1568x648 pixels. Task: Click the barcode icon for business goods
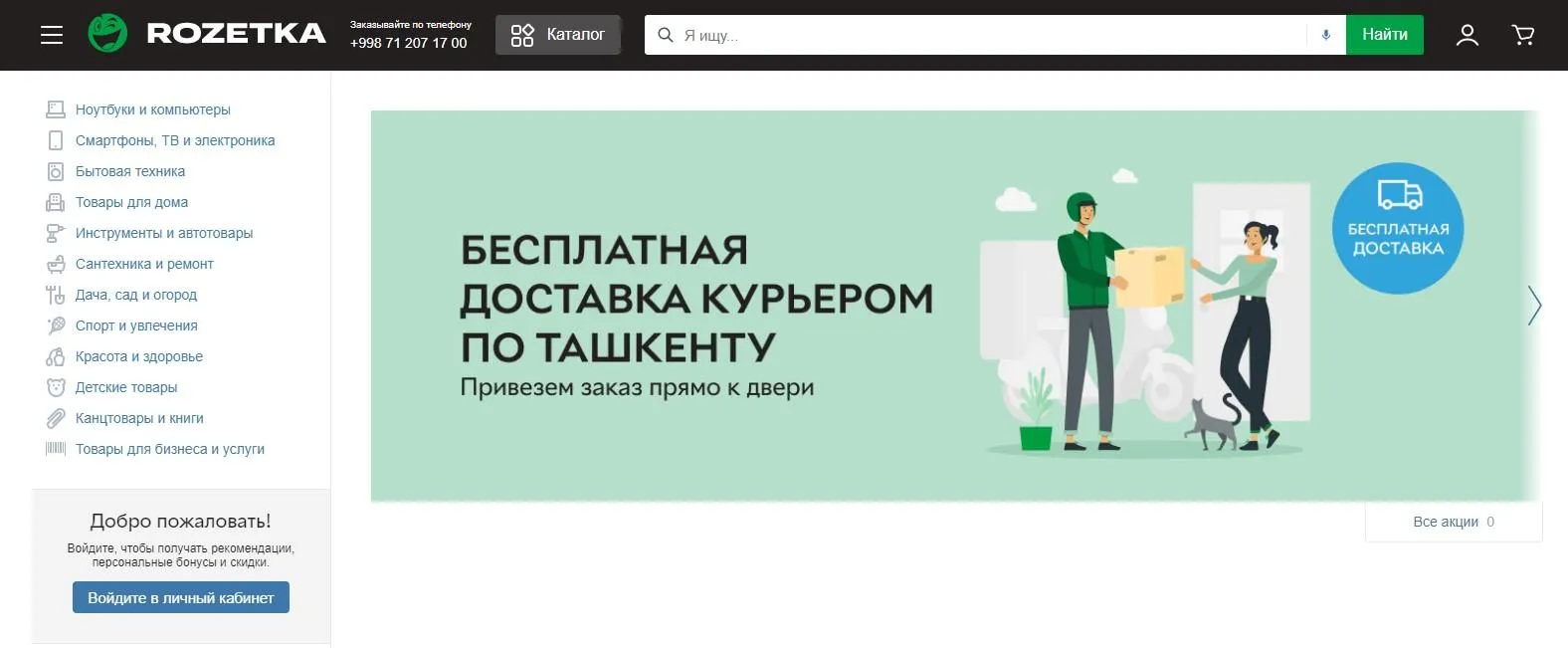click(56, 449)
